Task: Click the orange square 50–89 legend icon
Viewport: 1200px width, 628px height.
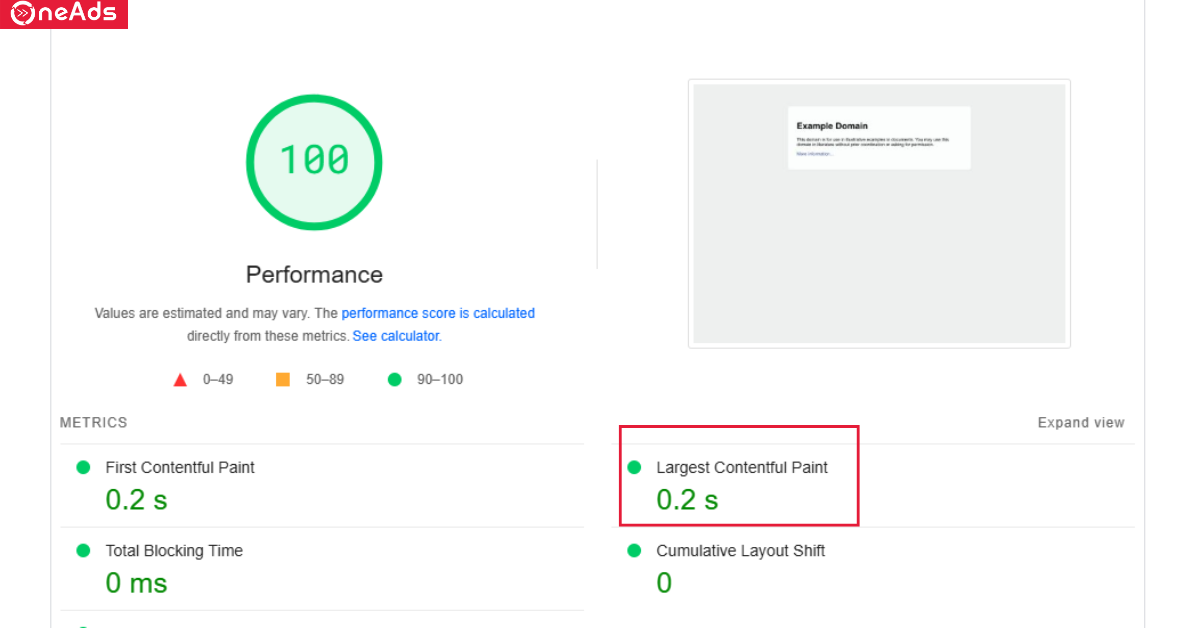Action: 283,380
